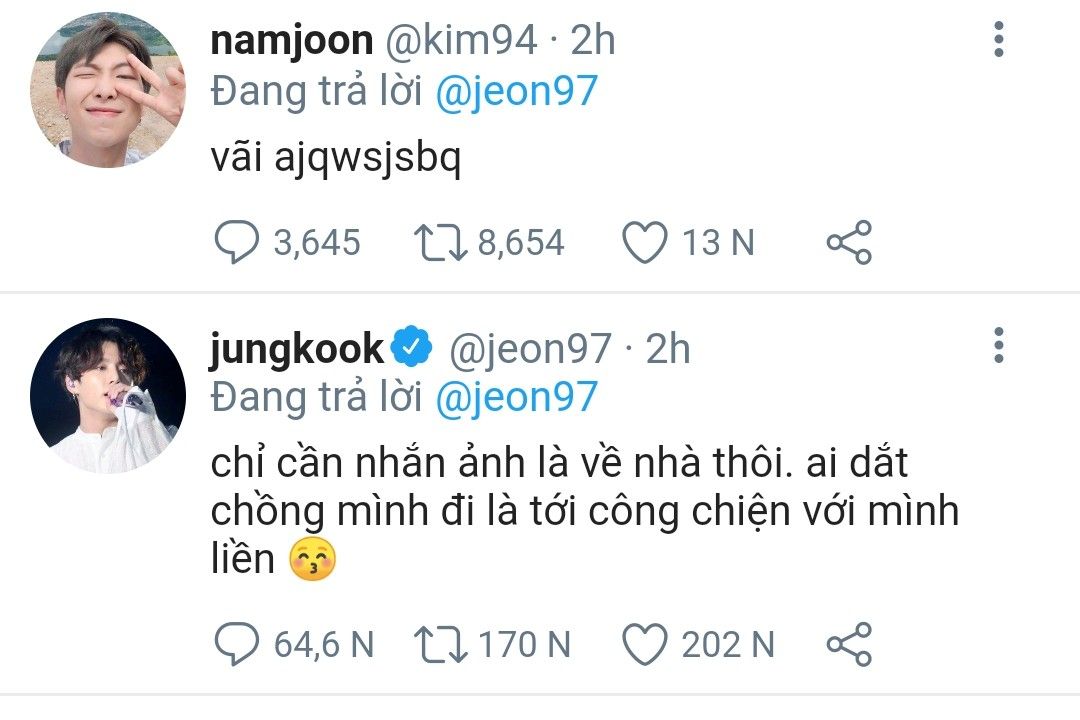Tap heart icon on jungkook's tweet
Screen dimensions: 1080x720
(x=645, y=645)
